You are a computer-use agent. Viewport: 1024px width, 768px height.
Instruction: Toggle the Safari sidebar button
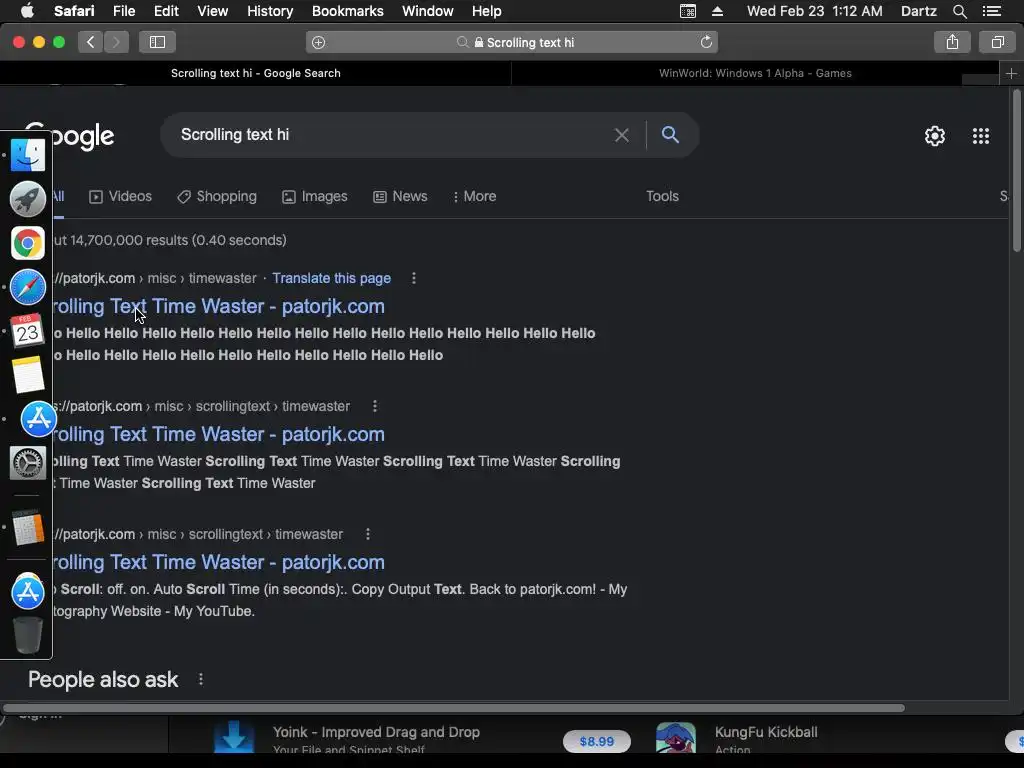coord(157,42)
